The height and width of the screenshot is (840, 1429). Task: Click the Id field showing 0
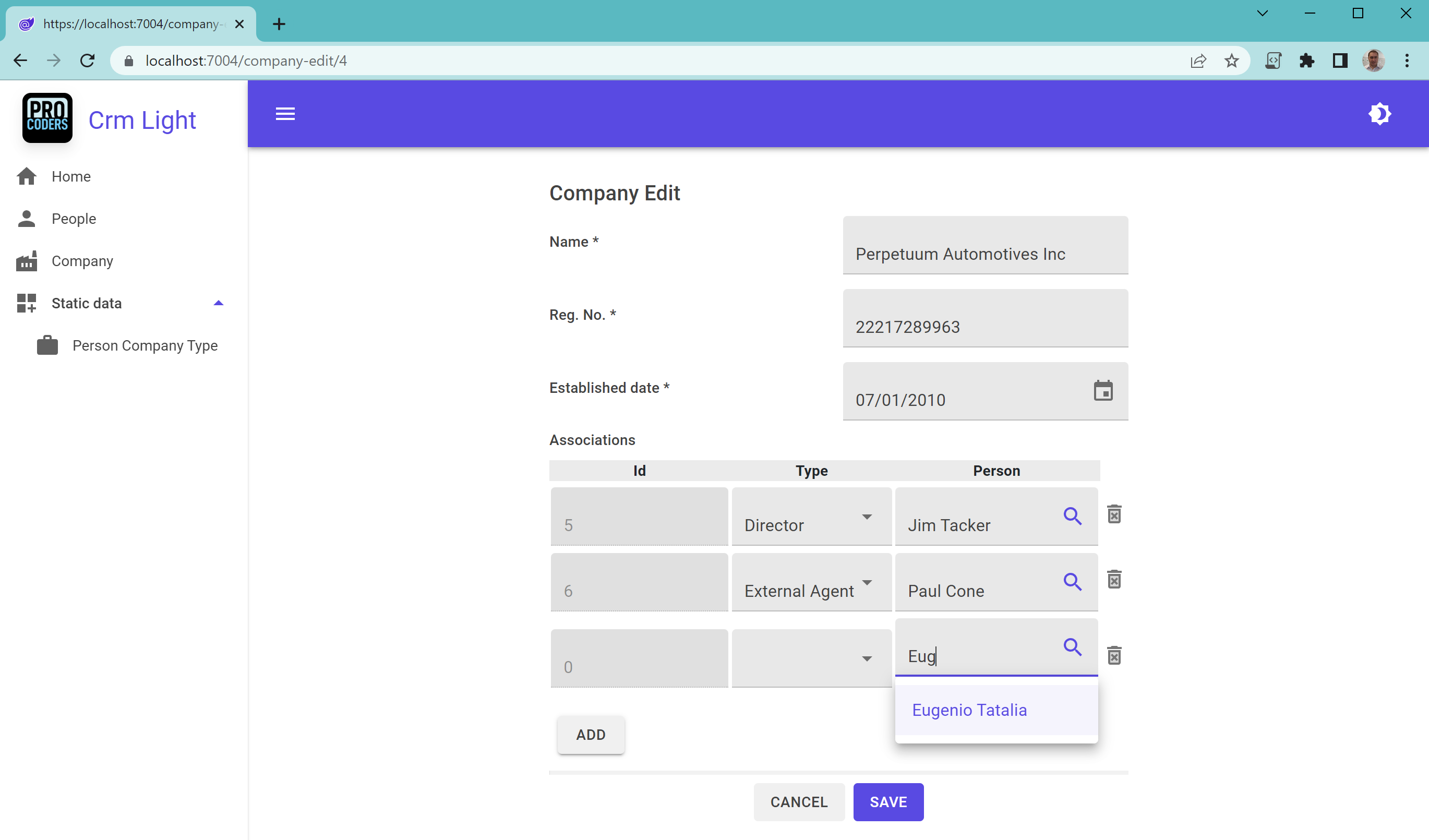639,658
